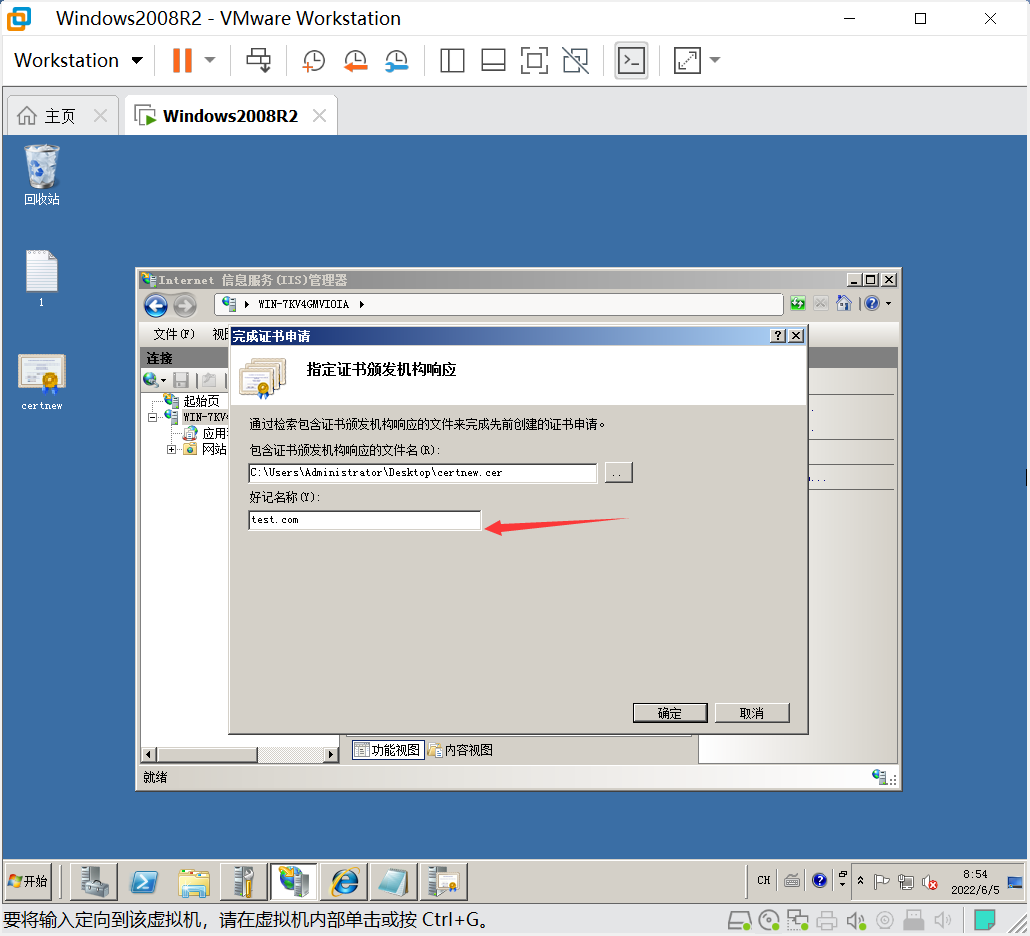Click the browse (...) button for certificate file

[617, 473]
